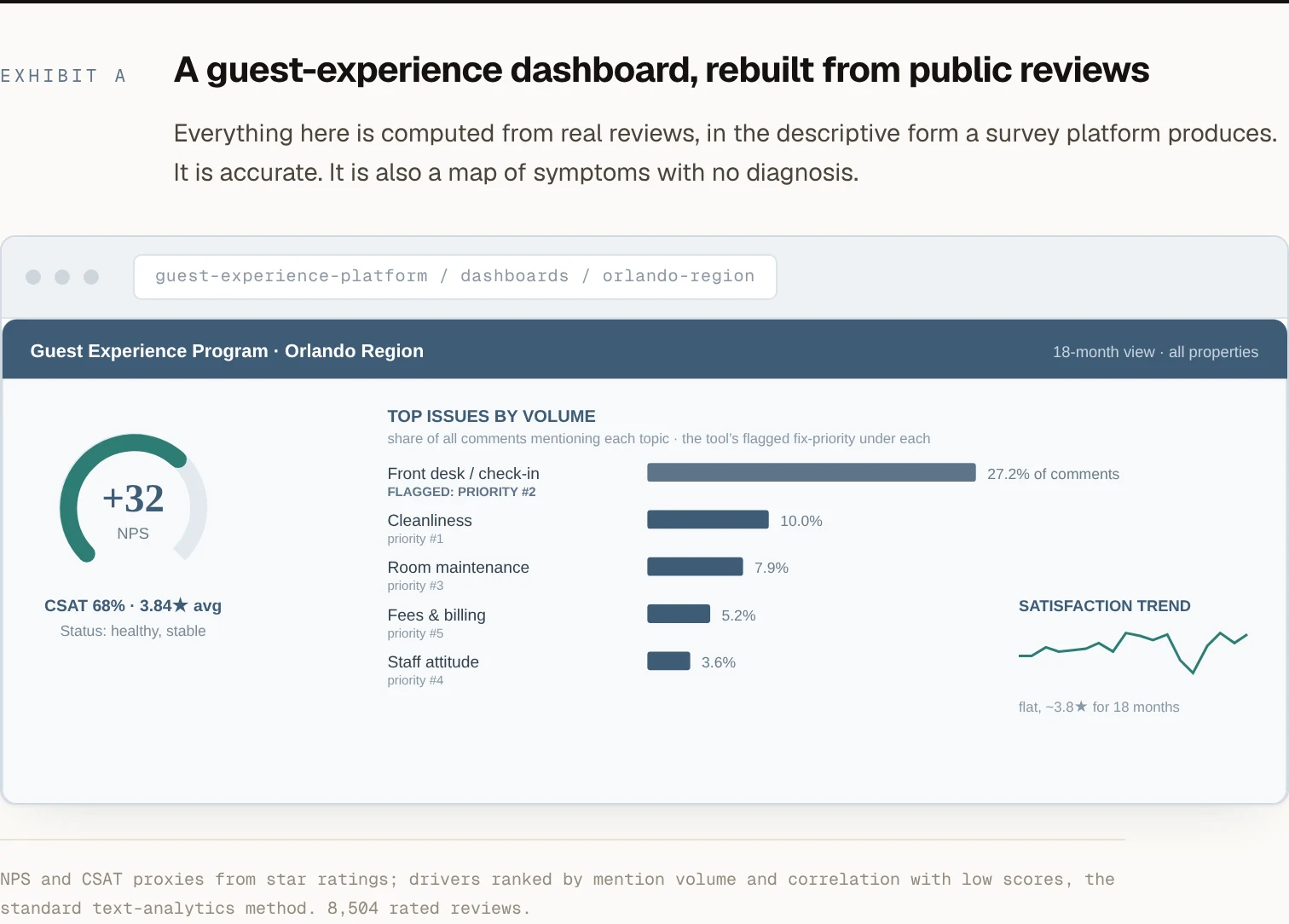Image resolution: width=1289 pixels, height=924 pixels.
Task: Click the 'Front desk / check-in' label
Action: (463, 473)
